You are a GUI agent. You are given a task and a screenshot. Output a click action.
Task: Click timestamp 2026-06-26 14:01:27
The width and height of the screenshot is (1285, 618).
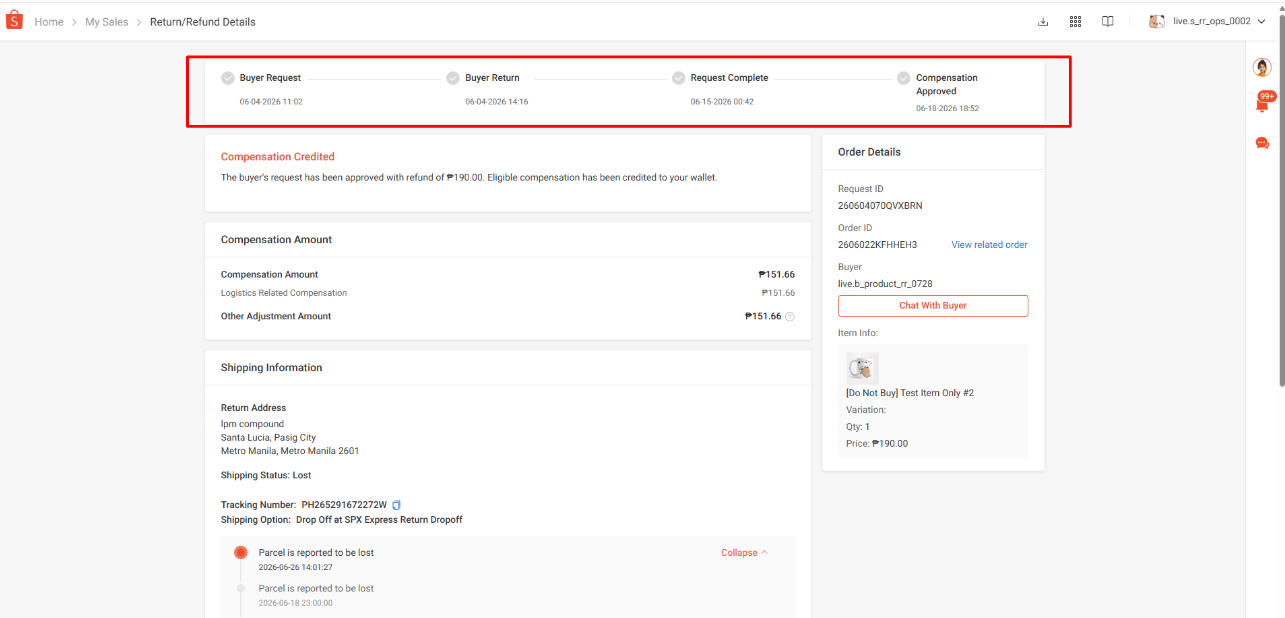pos(296,567)
